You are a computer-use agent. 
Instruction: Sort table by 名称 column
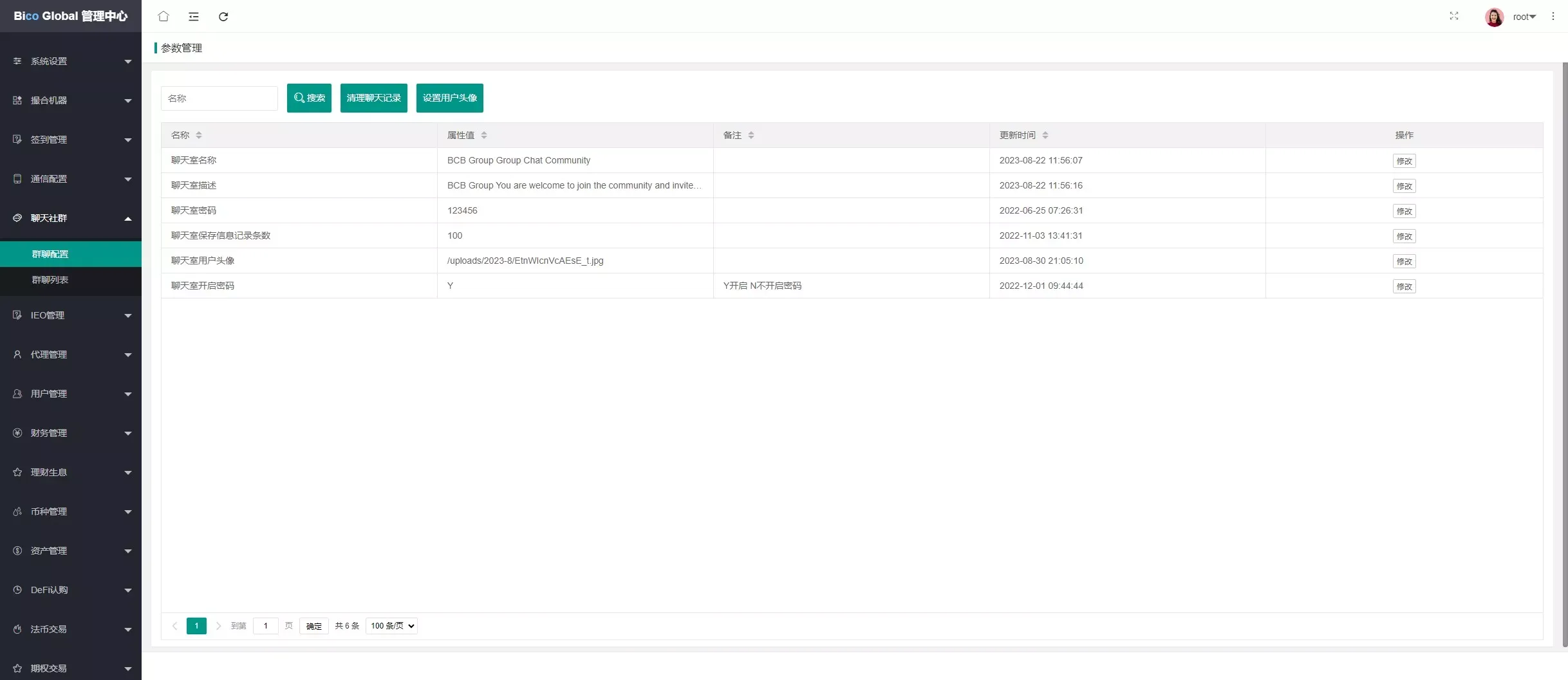pyautogui.click(x=199, y=135)
